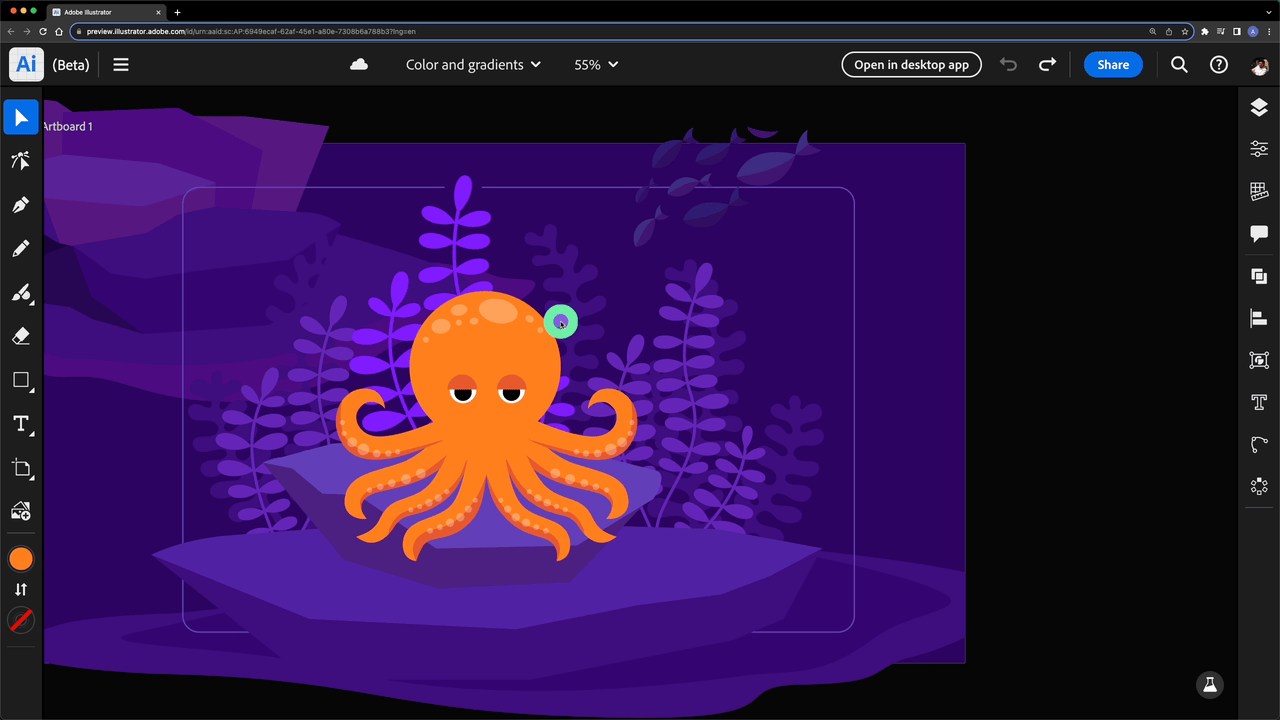Image resolution: width=1280 pixels, height=720 pixels.
Task: Open the Help menu icon
Action: pos(1218,64)
